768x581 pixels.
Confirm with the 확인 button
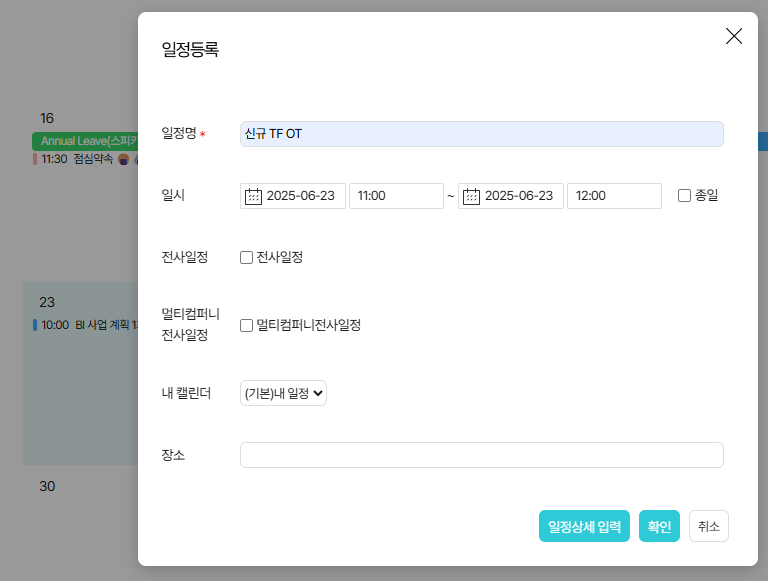coord(659,526)
